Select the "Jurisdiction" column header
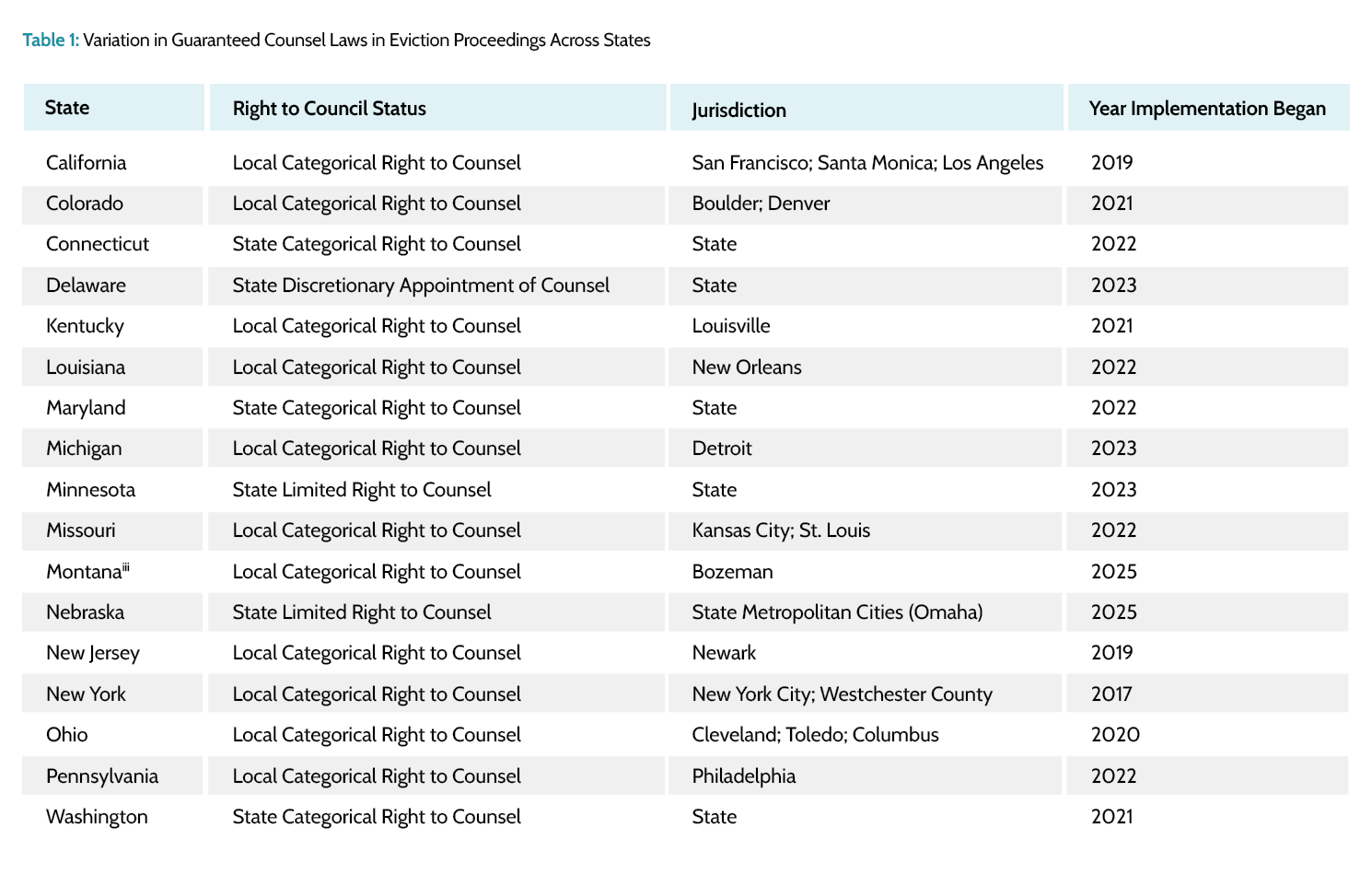 pos(738,111)
